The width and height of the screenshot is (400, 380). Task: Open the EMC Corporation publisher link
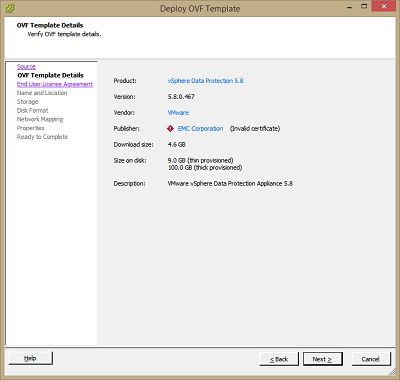point(200,129)
